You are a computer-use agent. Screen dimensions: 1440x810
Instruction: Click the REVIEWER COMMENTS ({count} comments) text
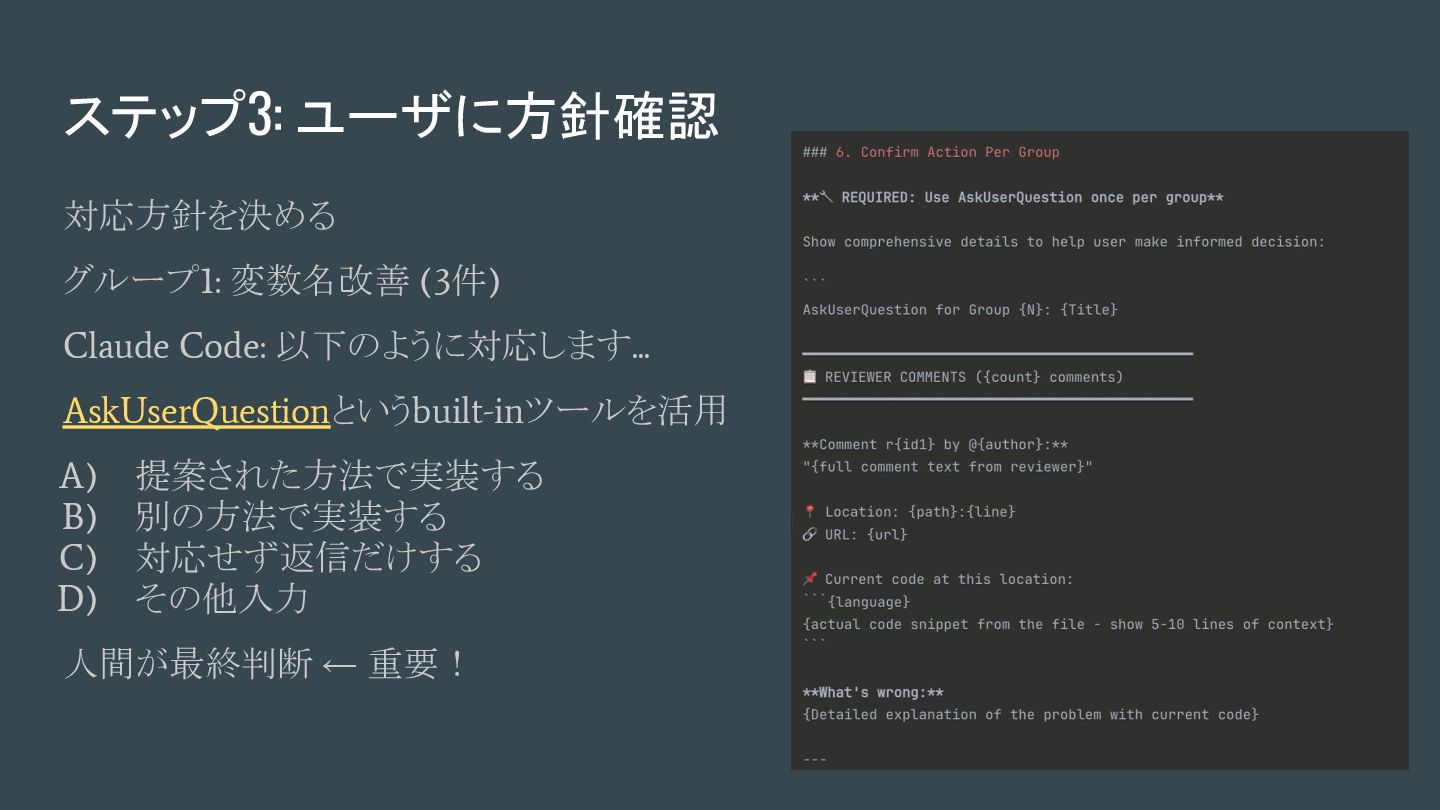[x=974, y=377]
